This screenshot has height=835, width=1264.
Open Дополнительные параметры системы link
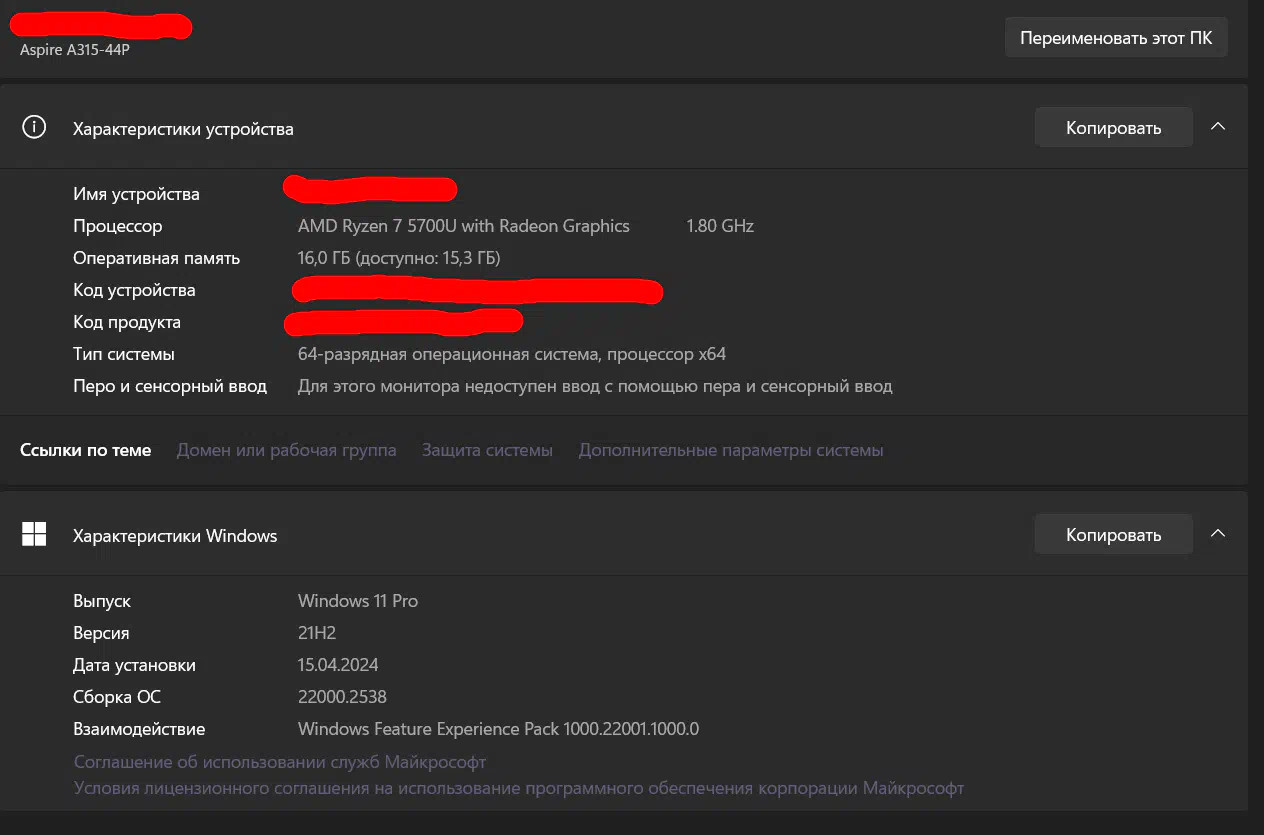pos(731,450)
